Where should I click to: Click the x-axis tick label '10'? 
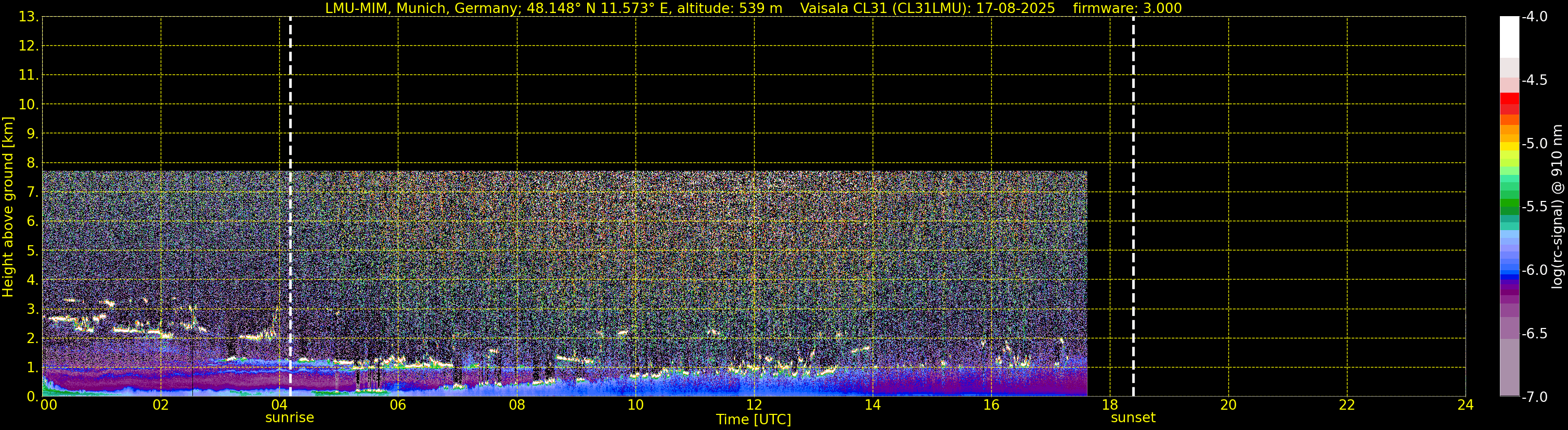tap(636, 405)
